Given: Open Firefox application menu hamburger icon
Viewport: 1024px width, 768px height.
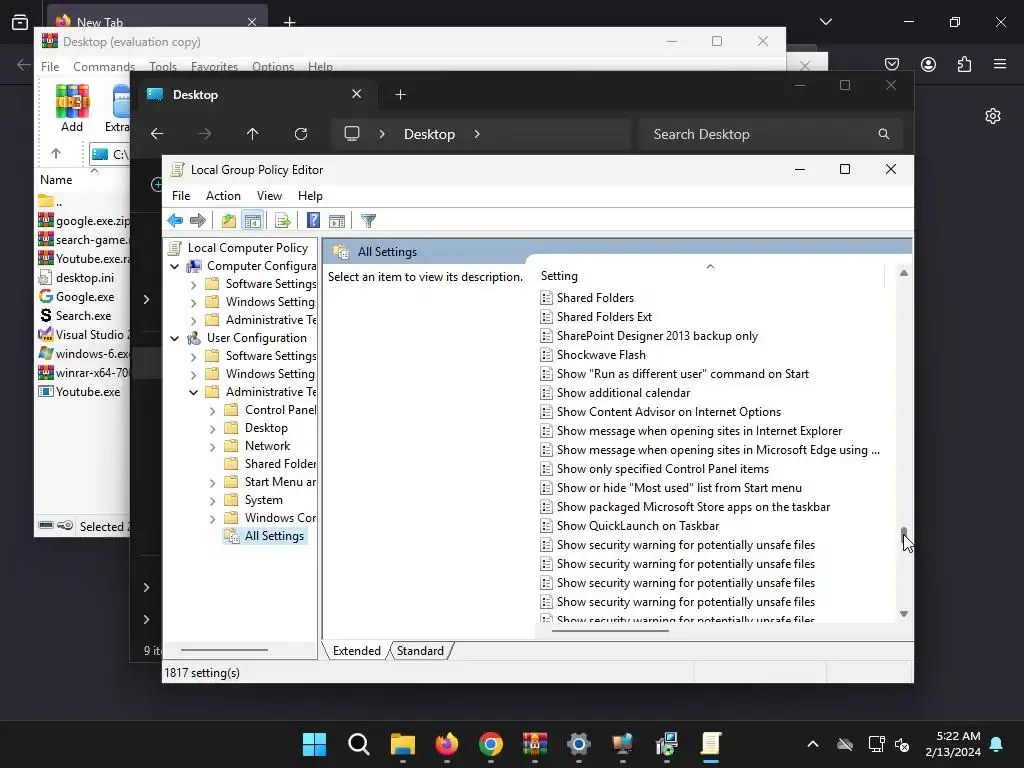Looking at the screenshot, I should (1000, 64).
